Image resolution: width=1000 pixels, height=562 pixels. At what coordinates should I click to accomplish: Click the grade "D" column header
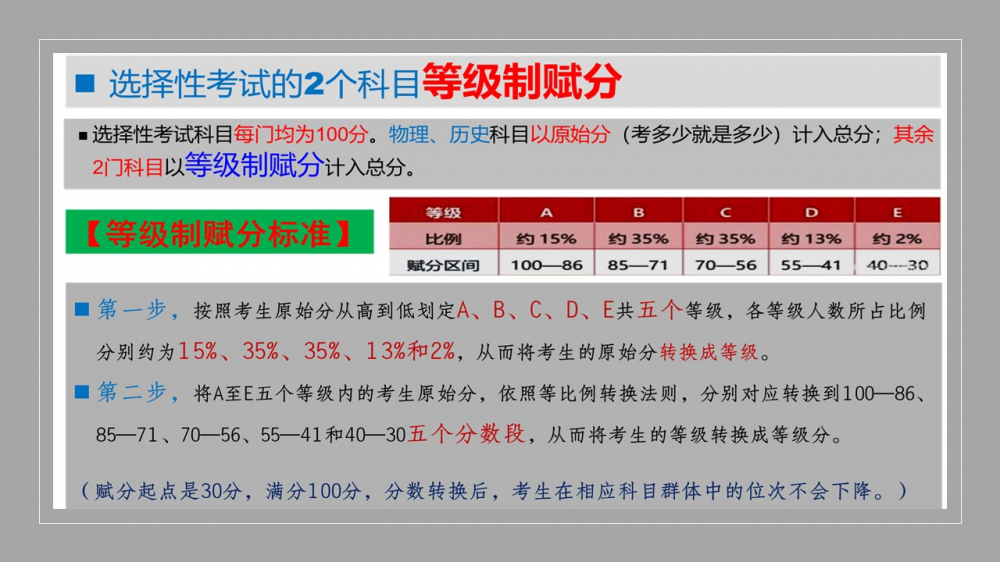811,212
